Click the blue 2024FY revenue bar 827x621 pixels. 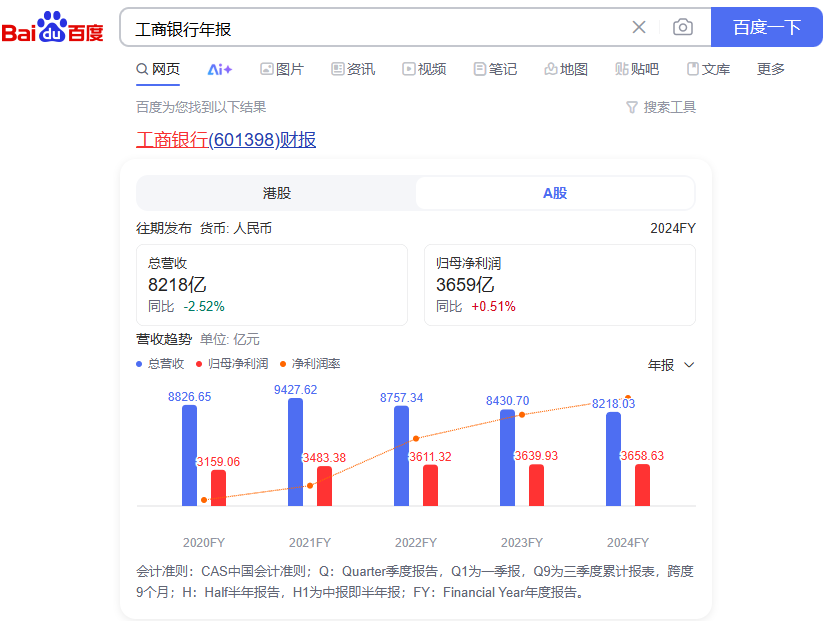(x=613, y=459)
